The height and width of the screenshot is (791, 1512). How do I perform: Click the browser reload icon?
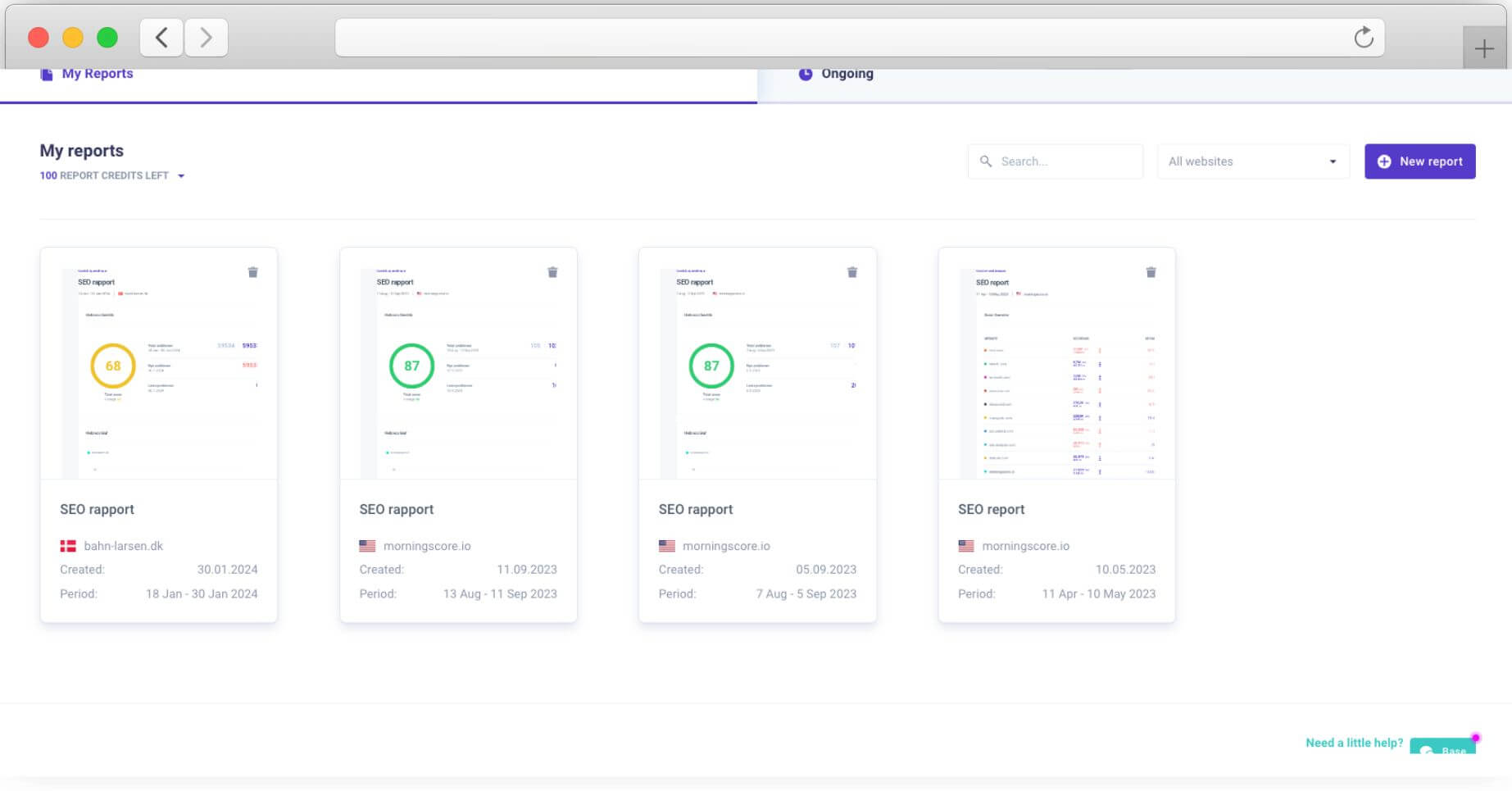(1363, 37)
